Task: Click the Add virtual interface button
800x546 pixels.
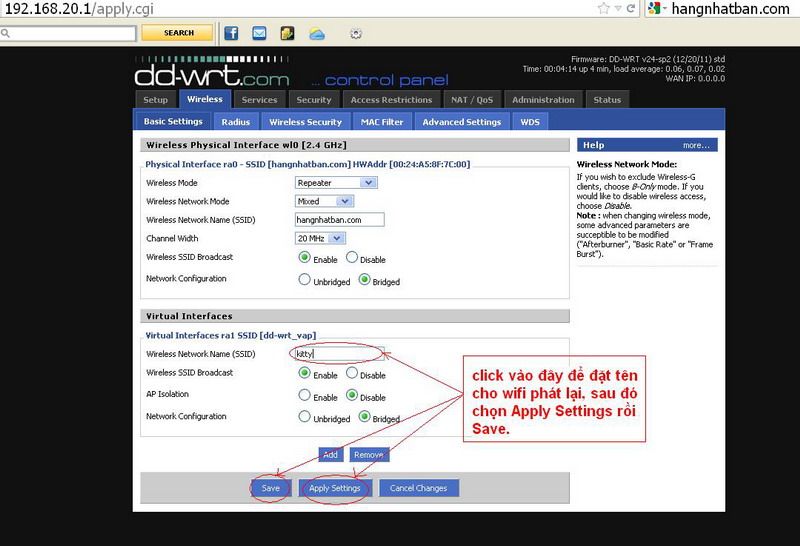Action: click(x=331, y=455)
